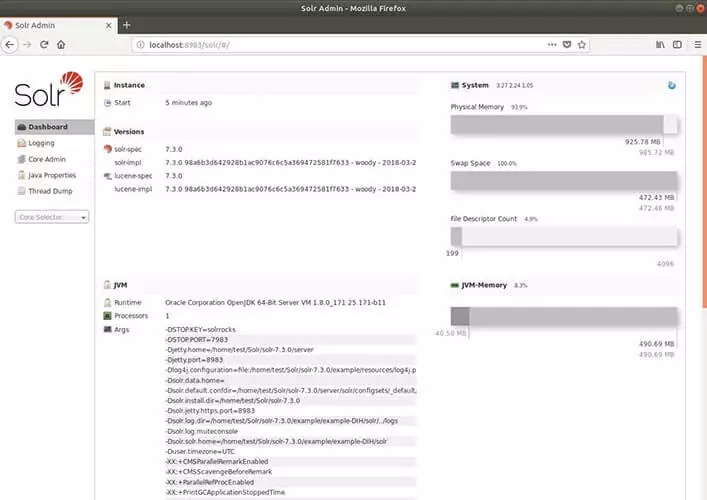Viewport: 707px width, 500px height.
Task: Click the 490.69 MB JVM memory value
Action: click(x=656, y=344)
